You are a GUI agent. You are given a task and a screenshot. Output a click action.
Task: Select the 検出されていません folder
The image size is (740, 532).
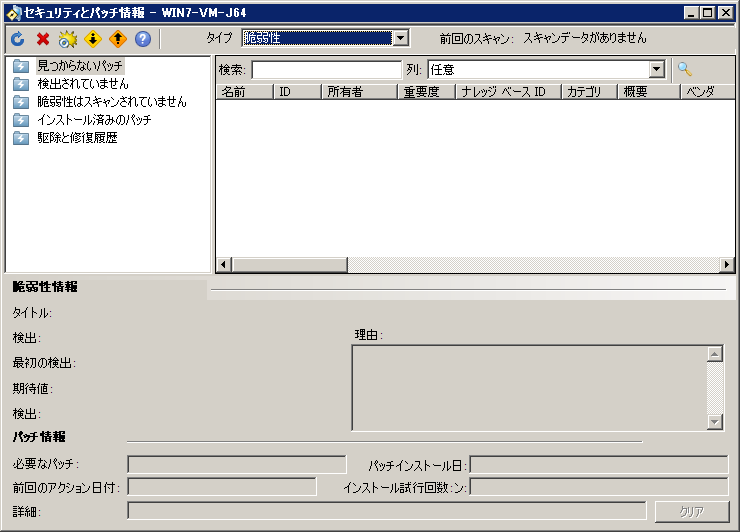tap(82, 84)
